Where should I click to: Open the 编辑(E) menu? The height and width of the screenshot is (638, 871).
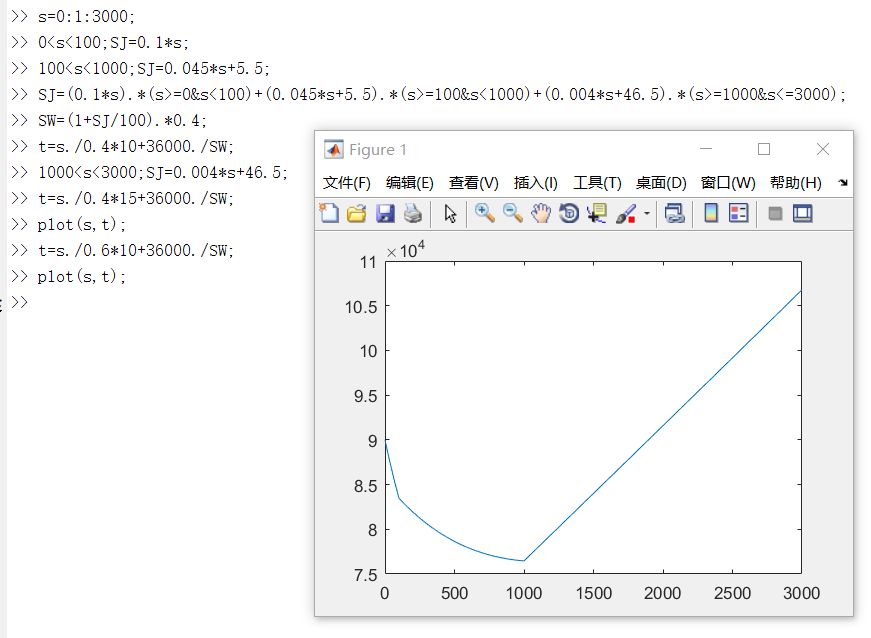(409, 183)
